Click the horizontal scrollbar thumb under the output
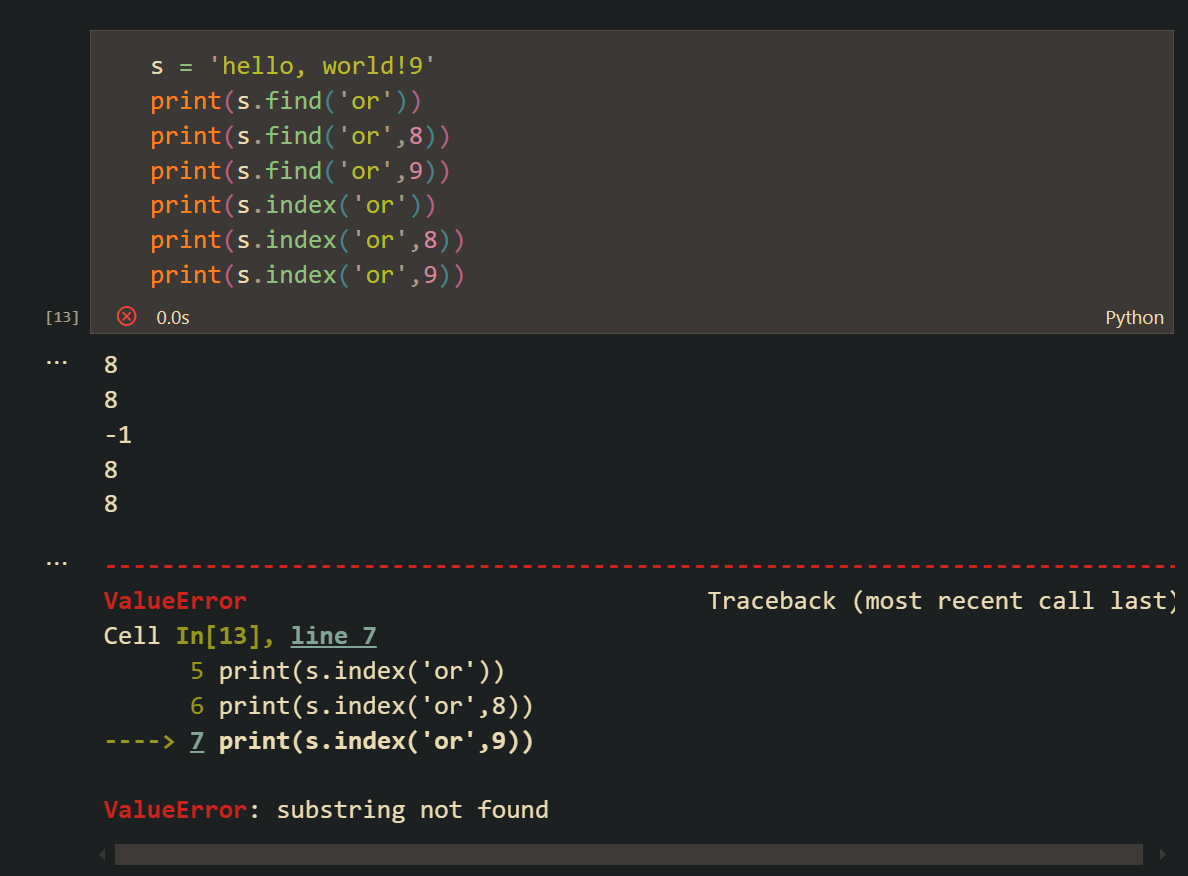The width and height of the screenshot is (1188, 876). click(628, 855)
